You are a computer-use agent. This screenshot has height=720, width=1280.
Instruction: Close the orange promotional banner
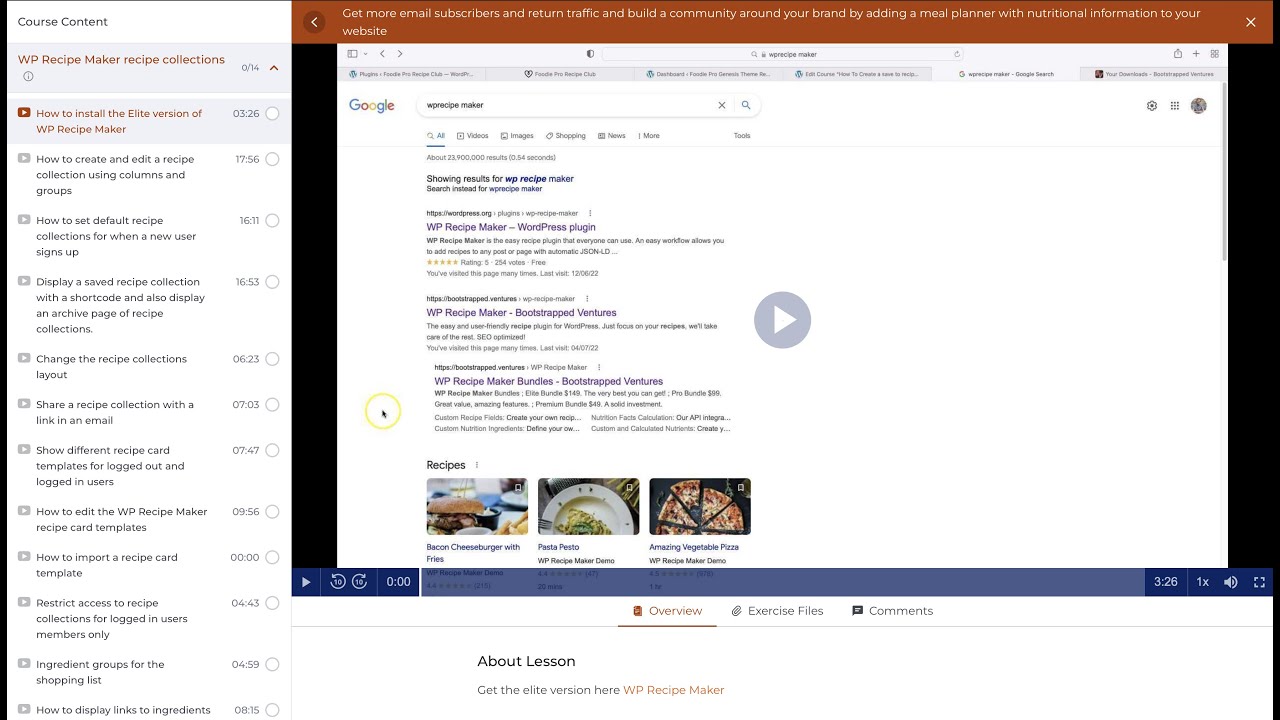(x=1250, y=22)
